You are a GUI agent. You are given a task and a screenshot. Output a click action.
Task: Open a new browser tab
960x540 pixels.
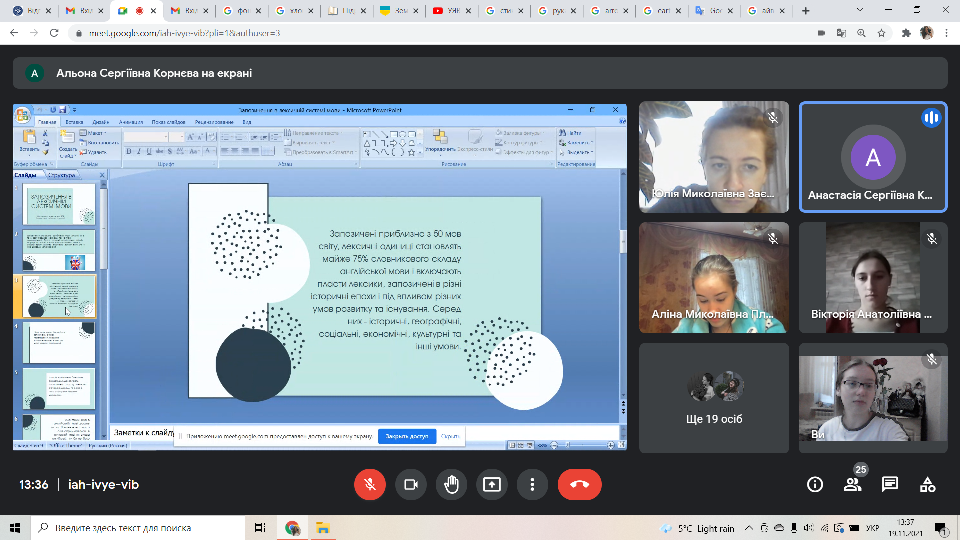[x=806, y=11]
